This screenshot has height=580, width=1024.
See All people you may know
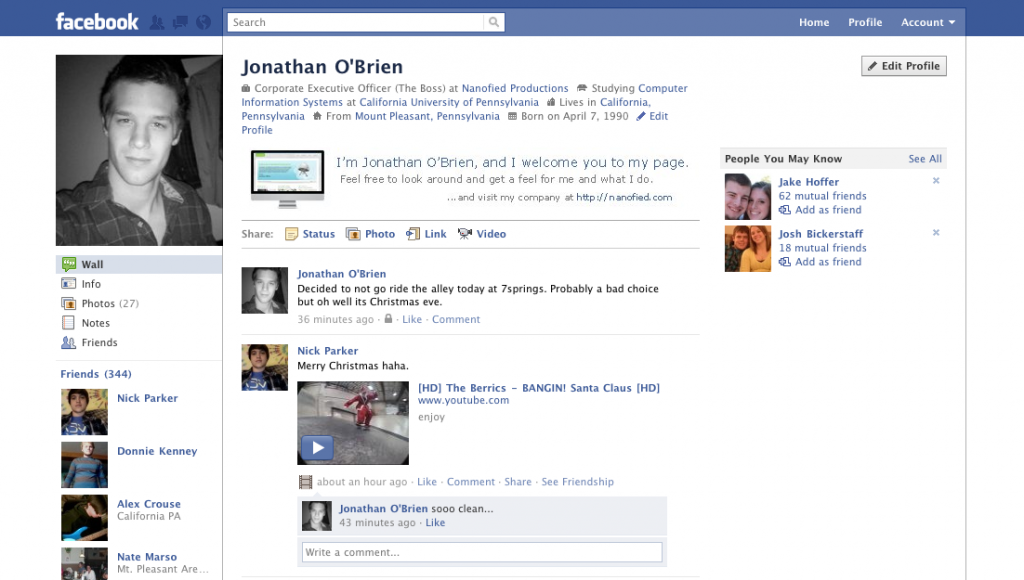click(x=923, y=158)
